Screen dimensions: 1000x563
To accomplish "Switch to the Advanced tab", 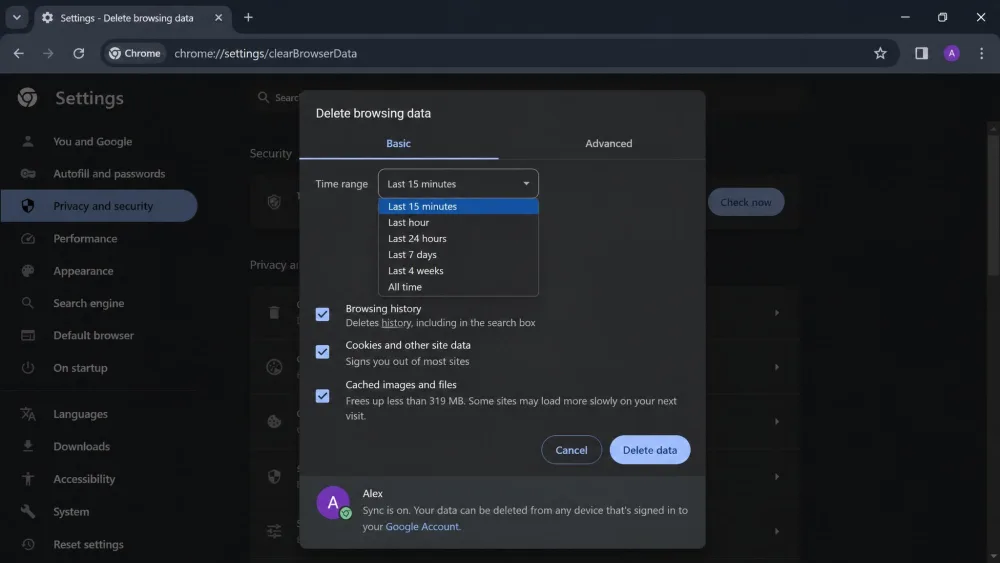I will click(609, 143).
